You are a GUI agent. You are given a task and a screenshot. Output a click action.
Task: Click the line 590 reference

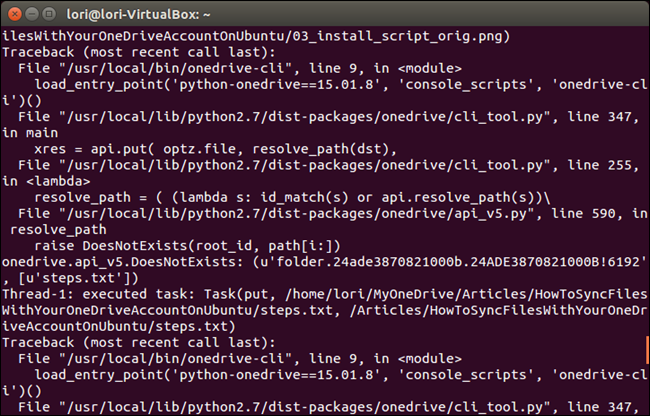(566, 229)
